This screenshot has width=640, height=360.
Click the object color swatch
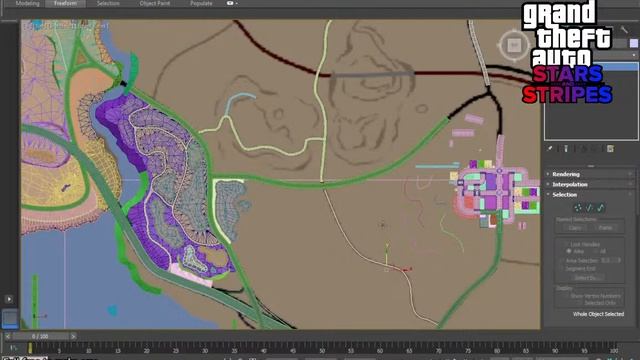(x=633, y=43)
